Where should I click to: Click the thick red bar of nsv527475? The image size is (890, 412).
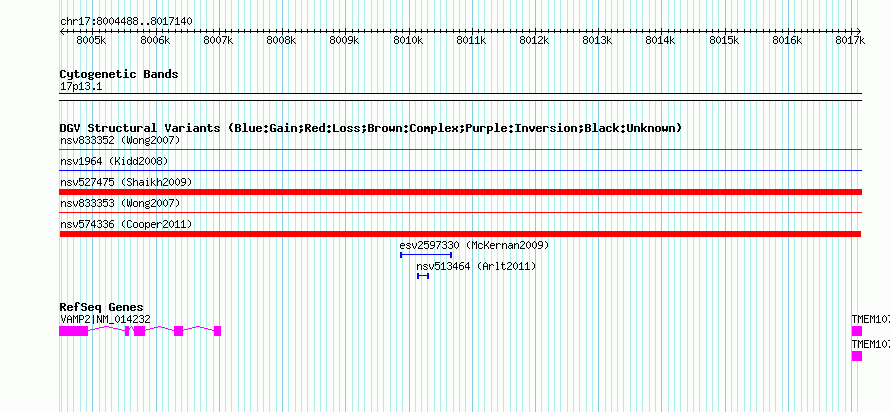pyautogui.click(x=461, y=192)
